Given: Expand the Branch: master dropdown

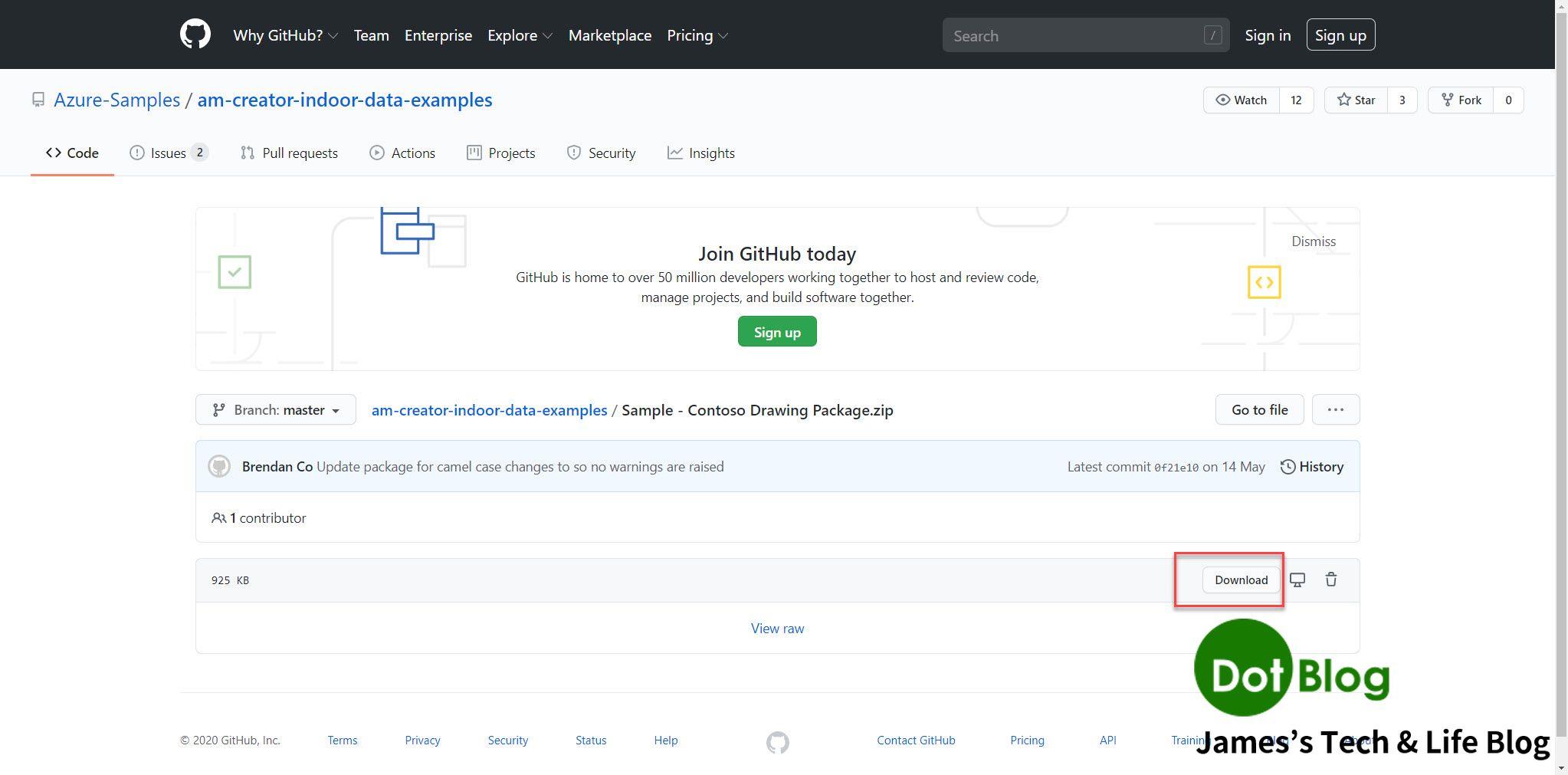Looking at the screenshot, I should click(276, 409).
